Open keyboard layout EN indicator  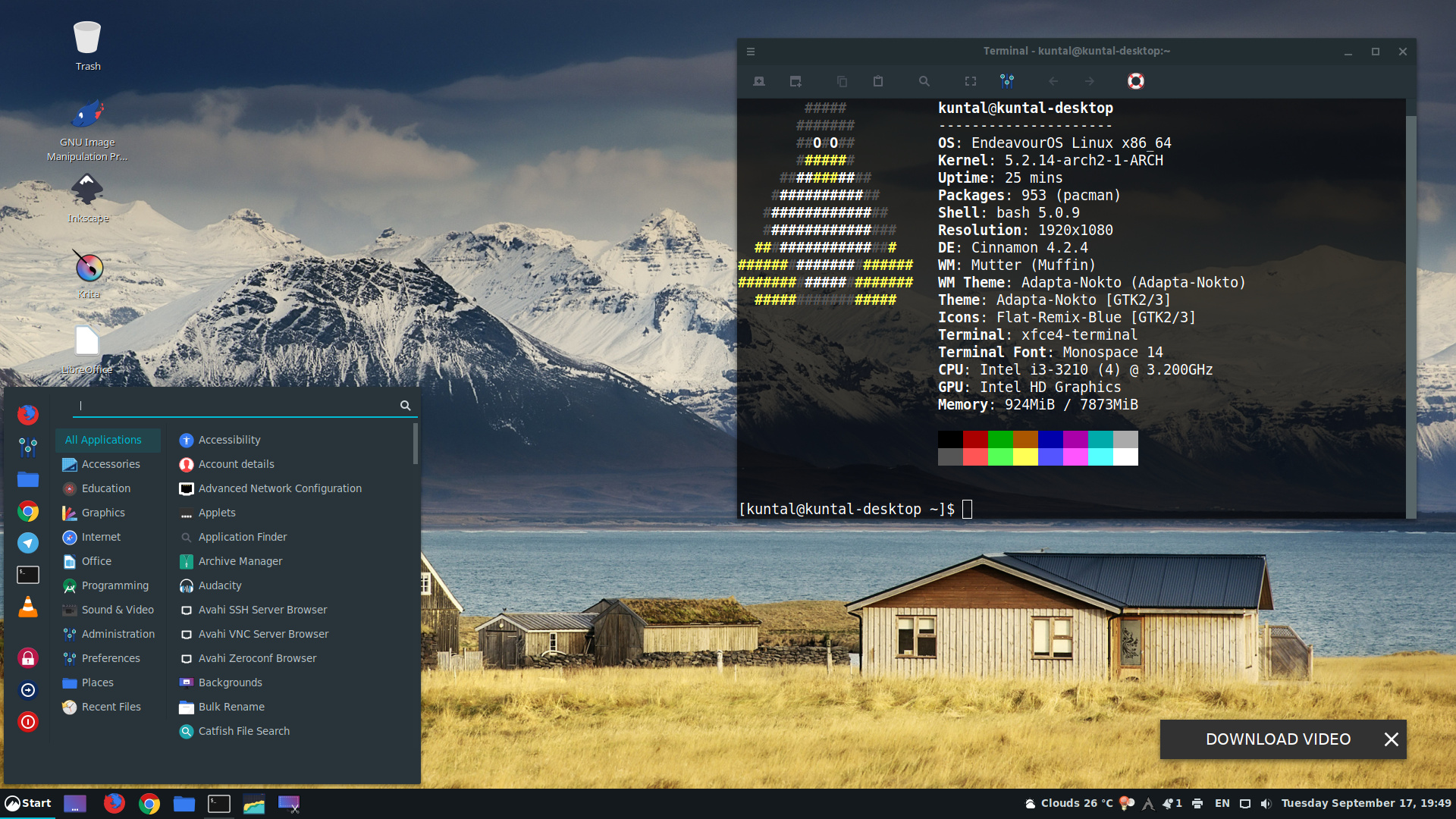(x=1222, y=804)
